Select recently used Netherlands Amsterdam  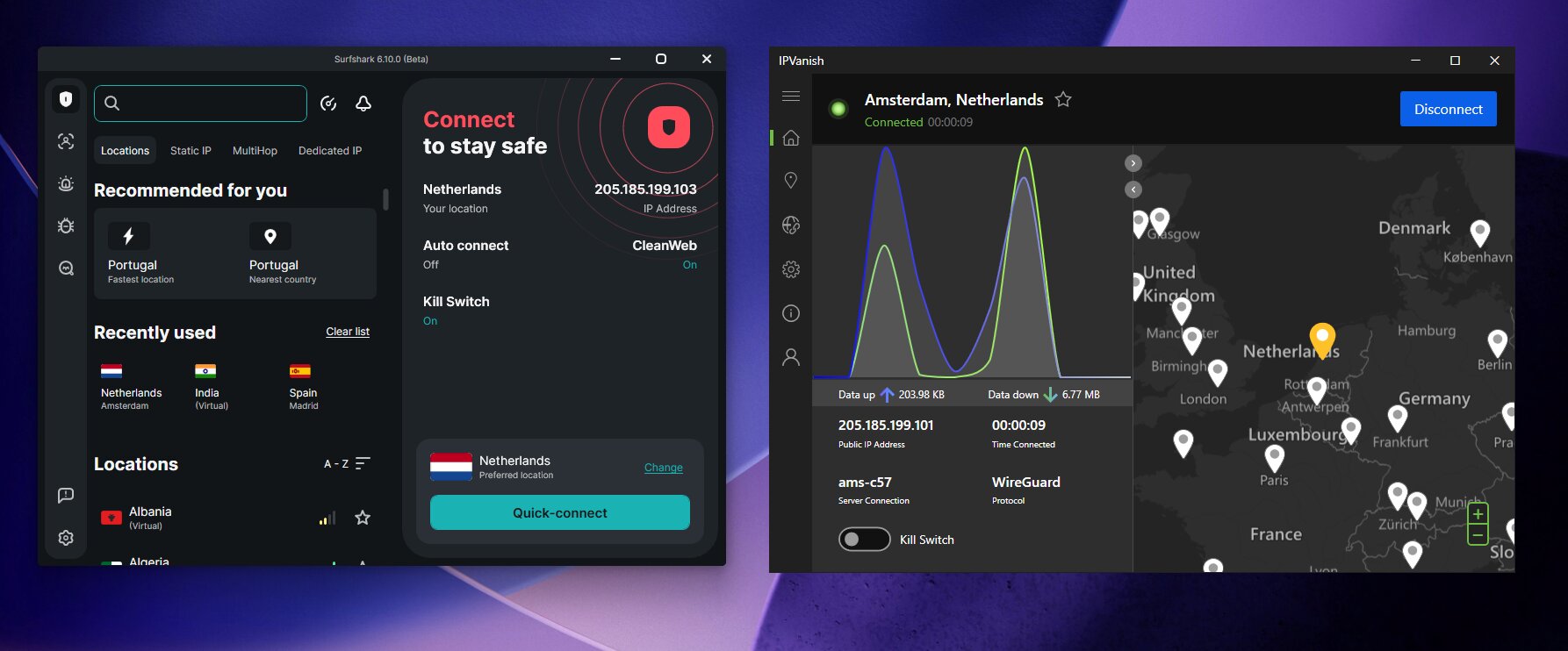point(131,387)
